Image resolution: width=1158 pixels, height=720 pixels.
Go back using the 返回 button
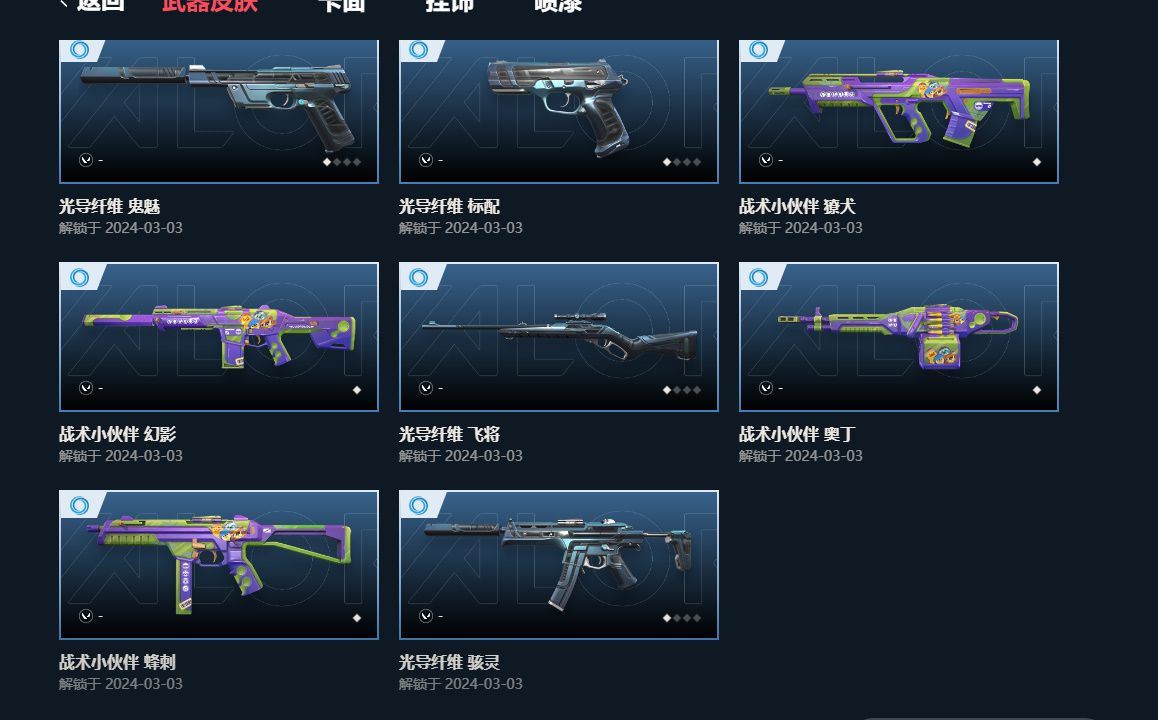click(x=92, y=4)
